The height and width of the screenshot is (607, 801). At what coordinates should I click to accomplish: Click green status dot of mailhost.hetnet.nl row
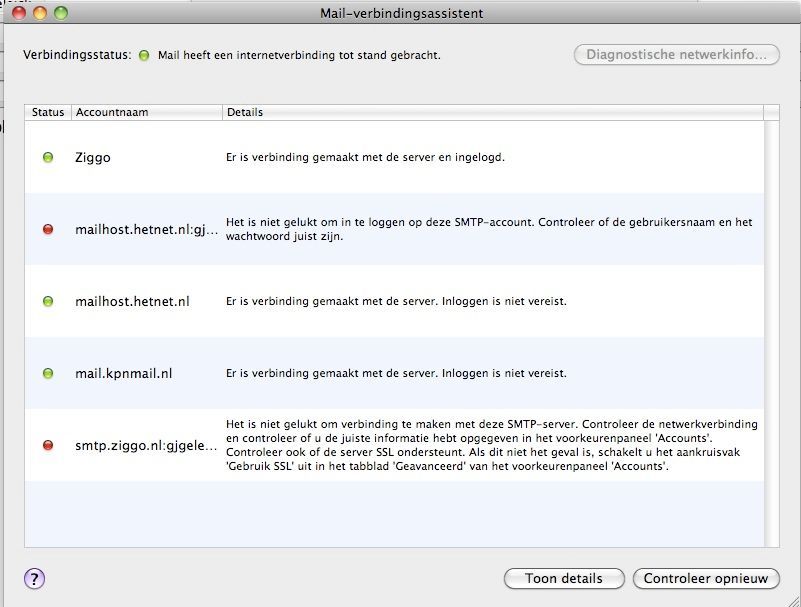48,301
